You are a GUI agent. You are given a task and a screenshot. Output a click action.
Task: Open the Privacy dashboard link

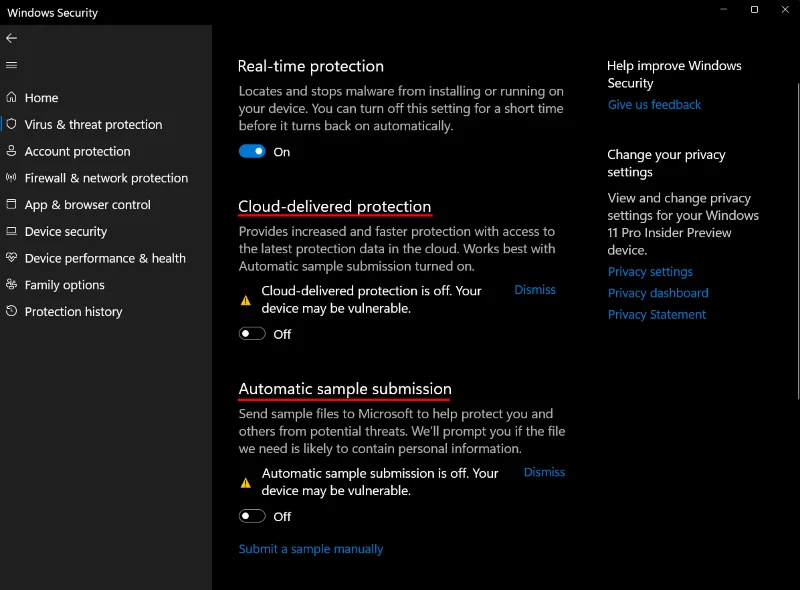click(657, 293)
